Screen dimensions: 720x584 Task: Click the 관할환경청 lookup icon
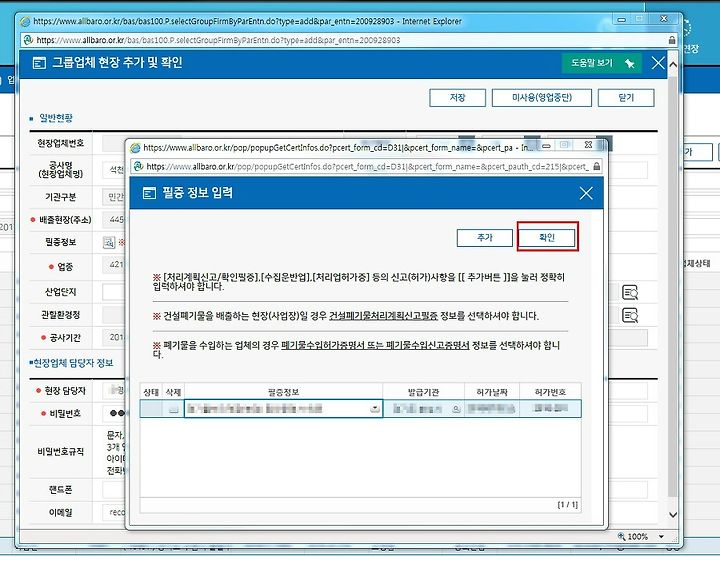pyautogui.click(x=630, y=315)
